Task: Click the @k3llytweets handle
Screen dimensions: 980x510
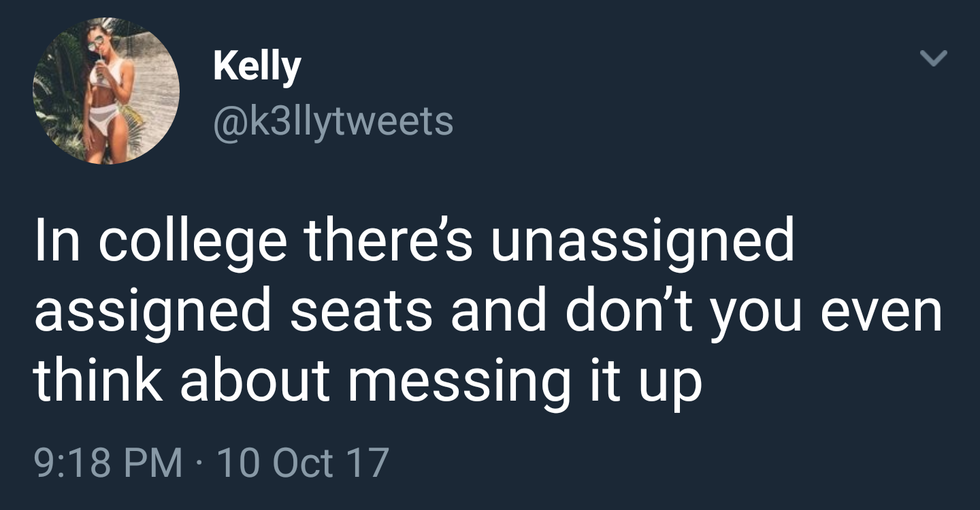Action: (333, 121)
